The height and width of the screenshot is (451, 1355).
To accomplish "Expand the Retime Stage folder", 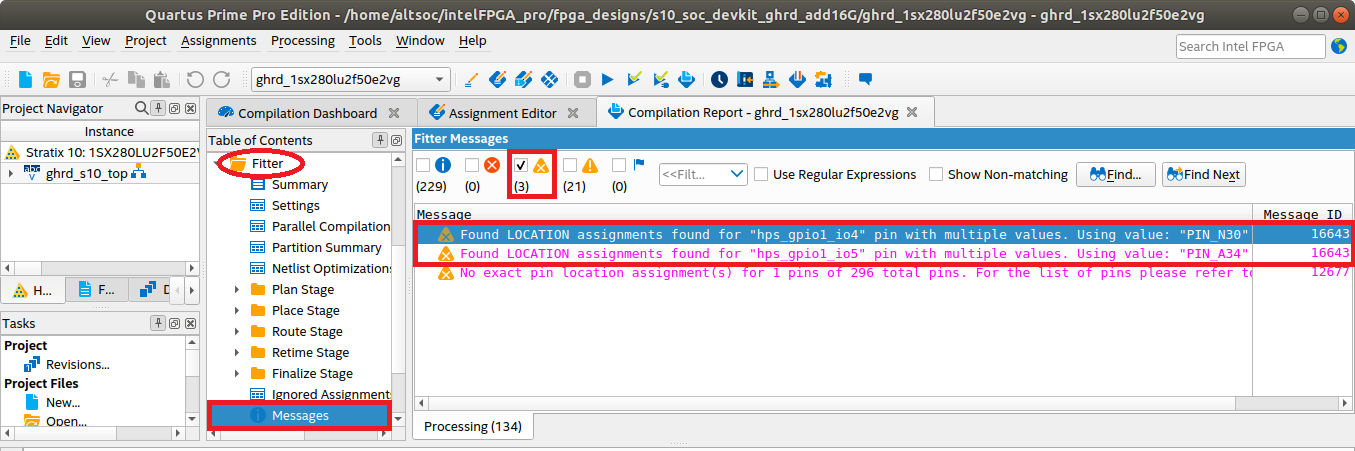I will tap(237, 352).
